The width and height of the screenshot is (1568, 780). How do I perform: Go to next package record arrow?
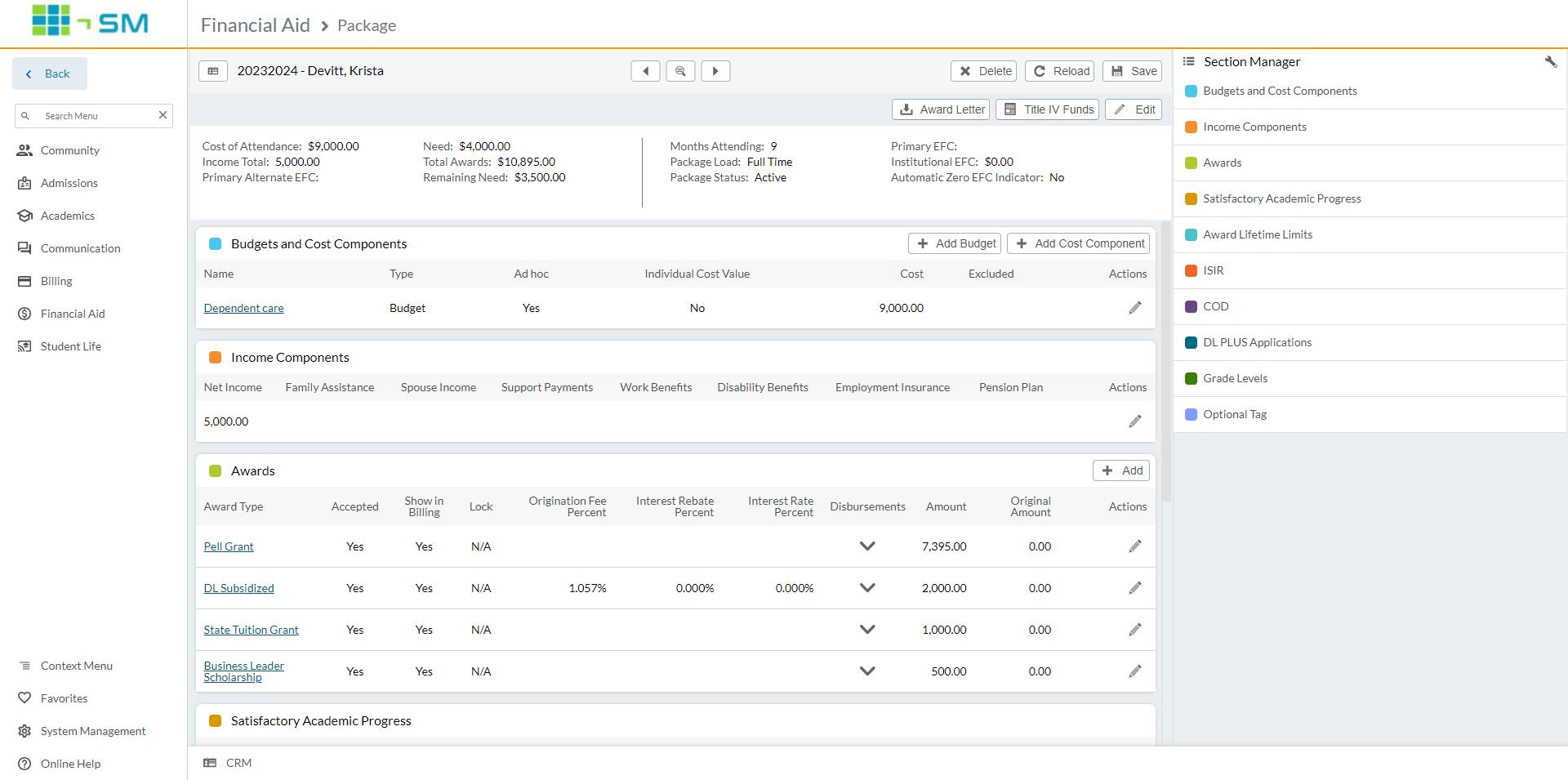[x=715, y=71]
